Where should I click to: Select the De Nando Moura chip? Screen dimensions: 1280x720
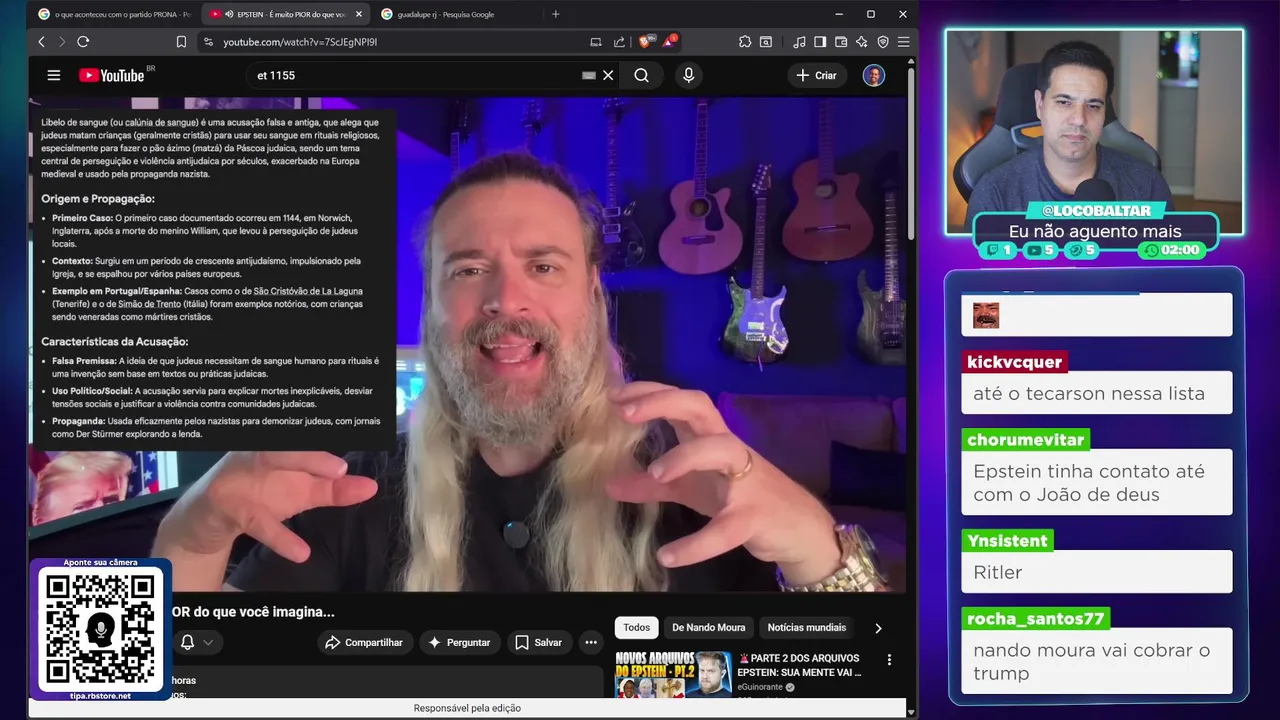pyautogui.click(x=709, y=628)
